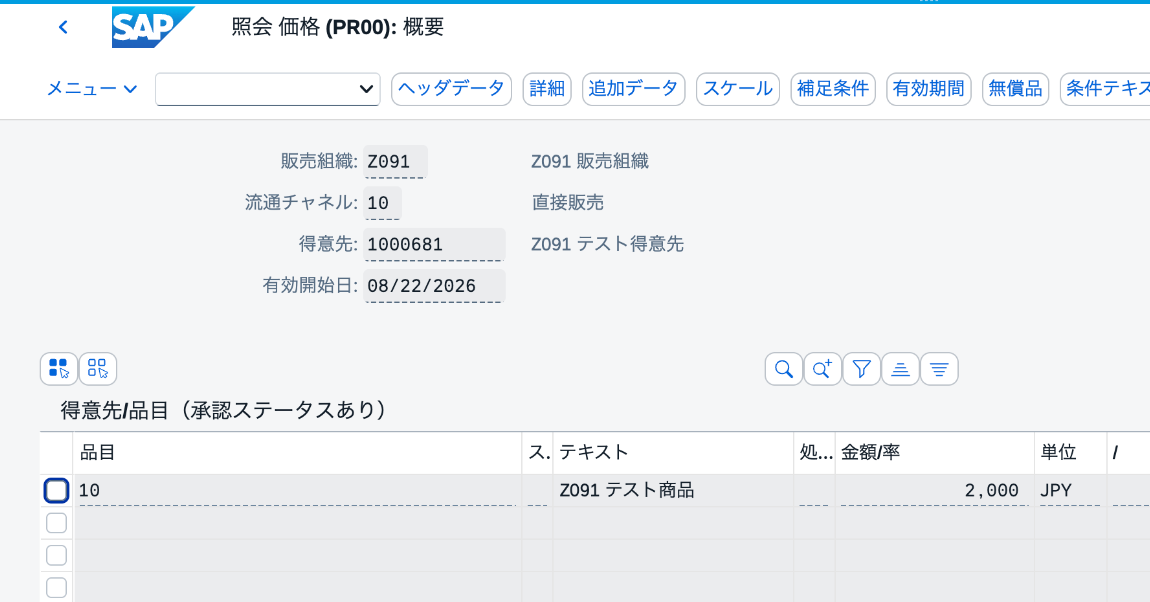Click the text Z091 販売組織

click(590, 161)
